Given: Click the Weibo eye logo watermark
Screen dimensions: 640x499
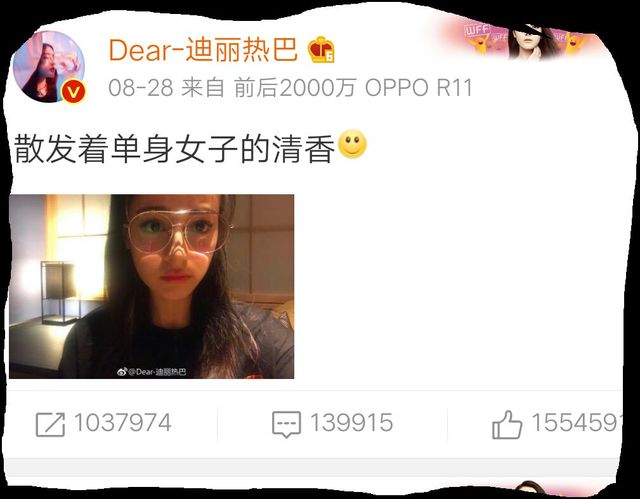Looking at the screenshot, I should (x=122, y=372).
